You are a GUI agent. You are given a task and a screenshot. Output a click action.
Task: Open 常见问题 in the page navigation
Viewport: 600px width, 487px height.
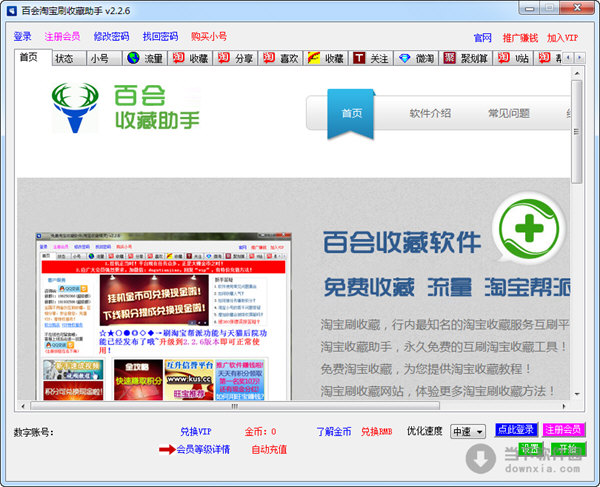[x=509, y=113]
